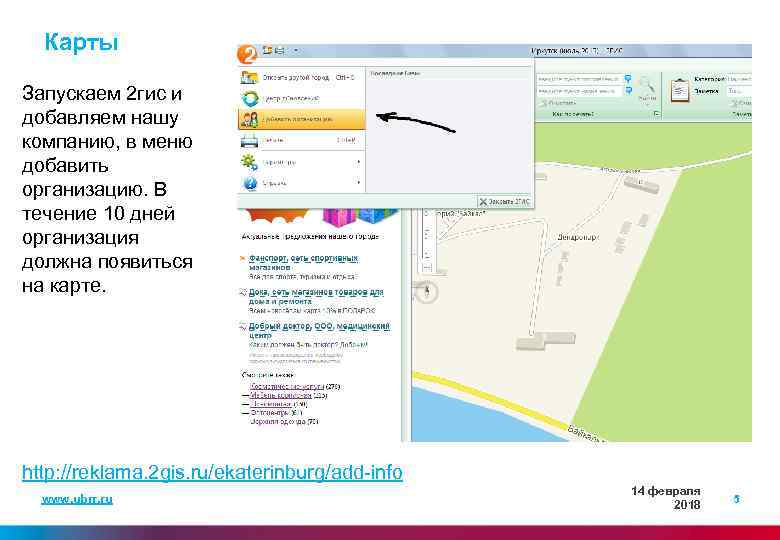This screenshot has width=780, height=540.
Task: Click the map icon in quick access toolbar
Action: pyautogui.click(x=269, y=50)
